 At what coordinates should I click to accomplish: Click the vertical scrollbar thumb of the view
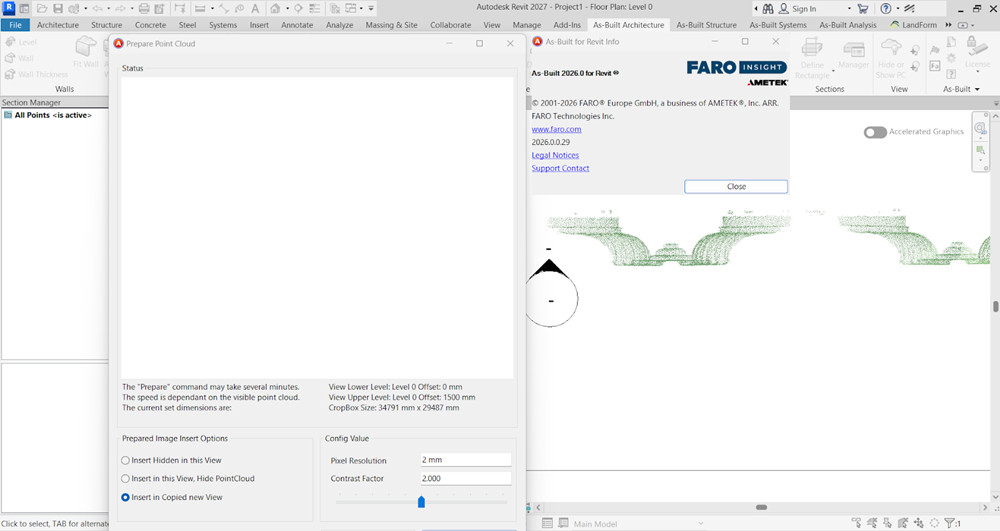(x=996, y=306)
